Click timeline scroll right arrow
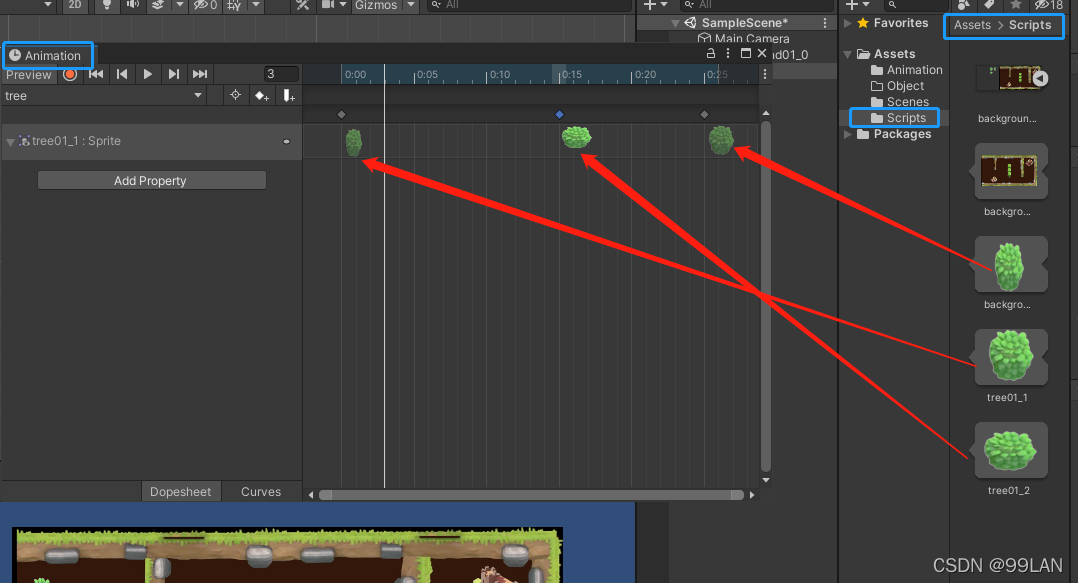This screenshot has width=1078, height=583. click(752, 495)
